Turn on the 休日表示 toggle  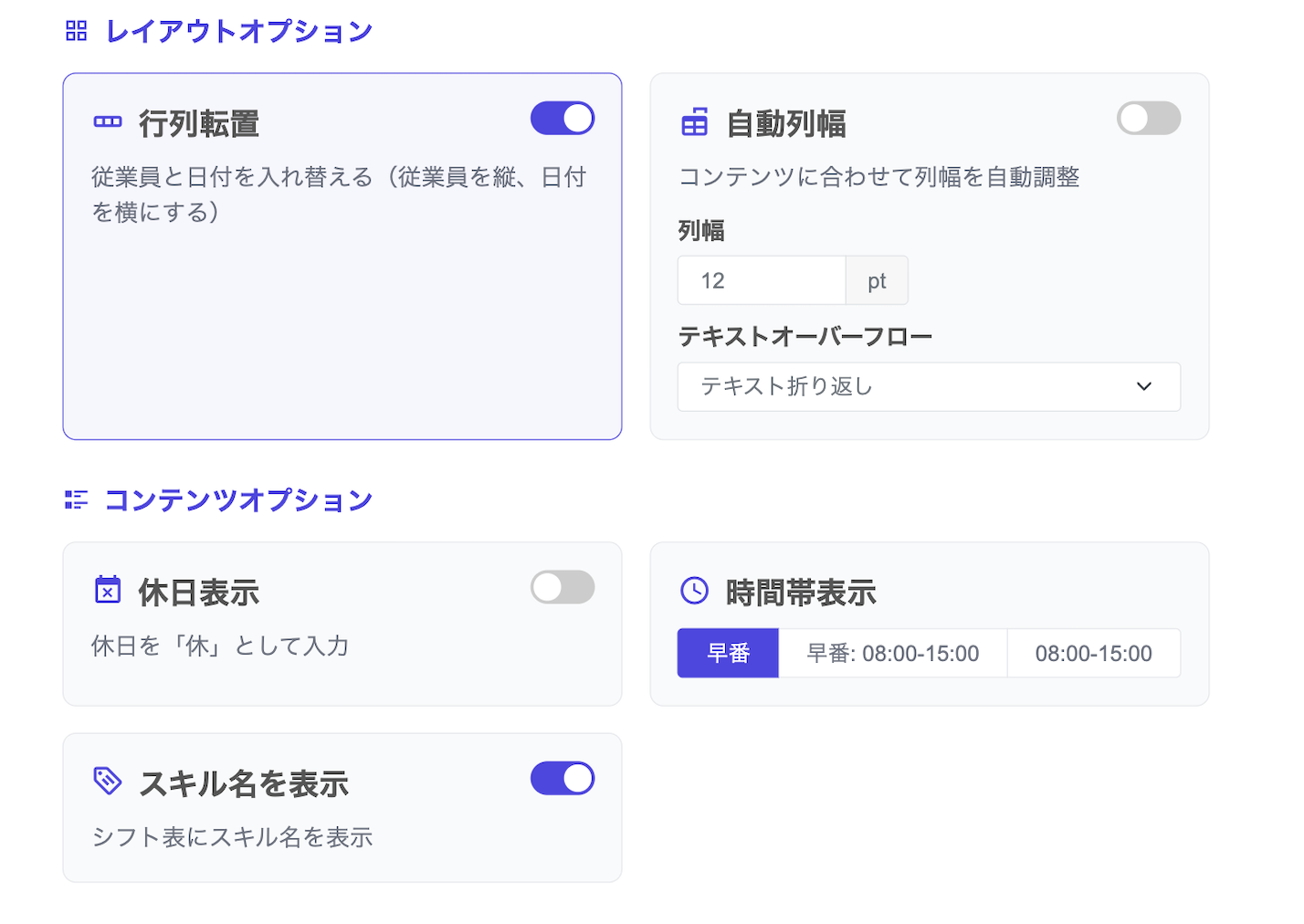pos(562,587)
